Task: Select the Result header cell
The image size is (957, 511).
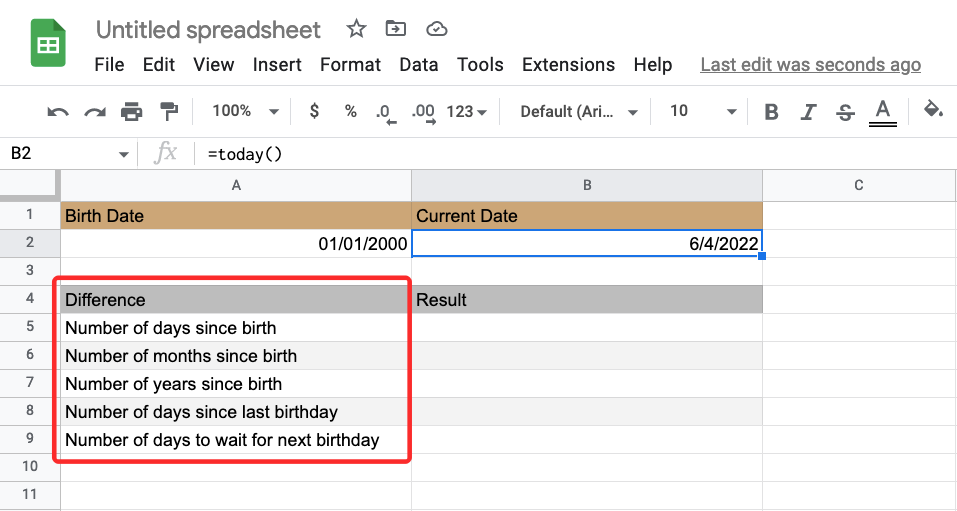Action: click(x=587, y=300)
